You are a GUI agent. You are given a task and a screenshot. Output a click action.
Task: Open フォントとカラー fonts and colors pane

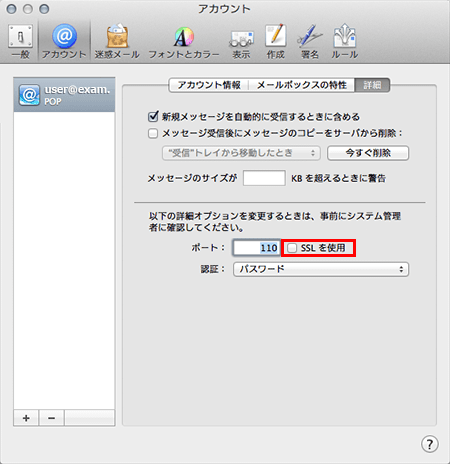[184, 41]
